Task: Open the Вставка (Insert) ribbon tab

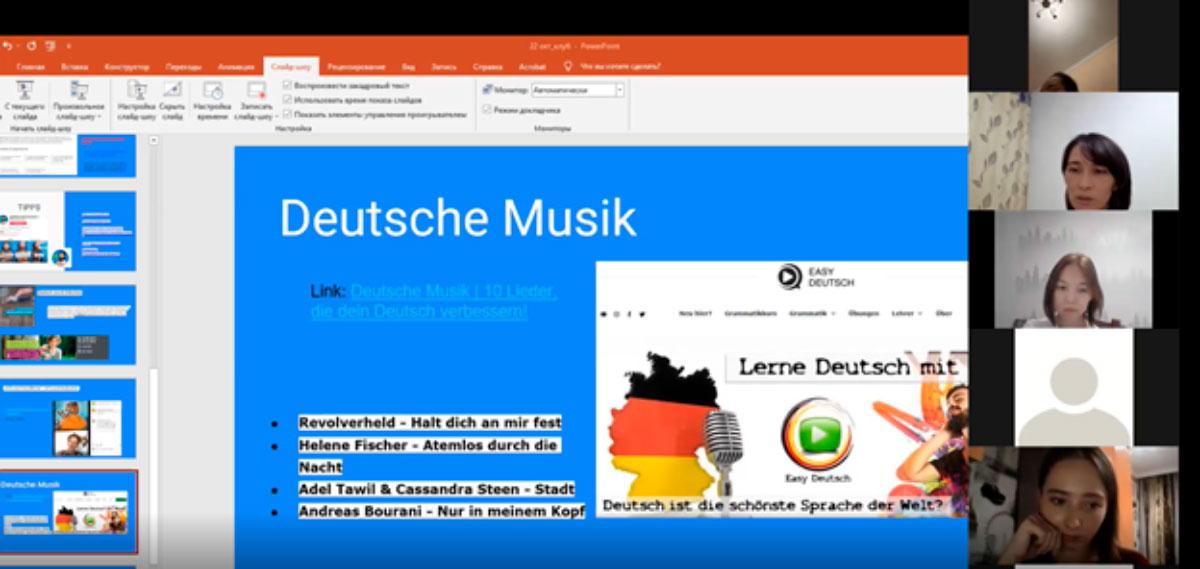Action: pyautogui.click(x=75, y=67)
